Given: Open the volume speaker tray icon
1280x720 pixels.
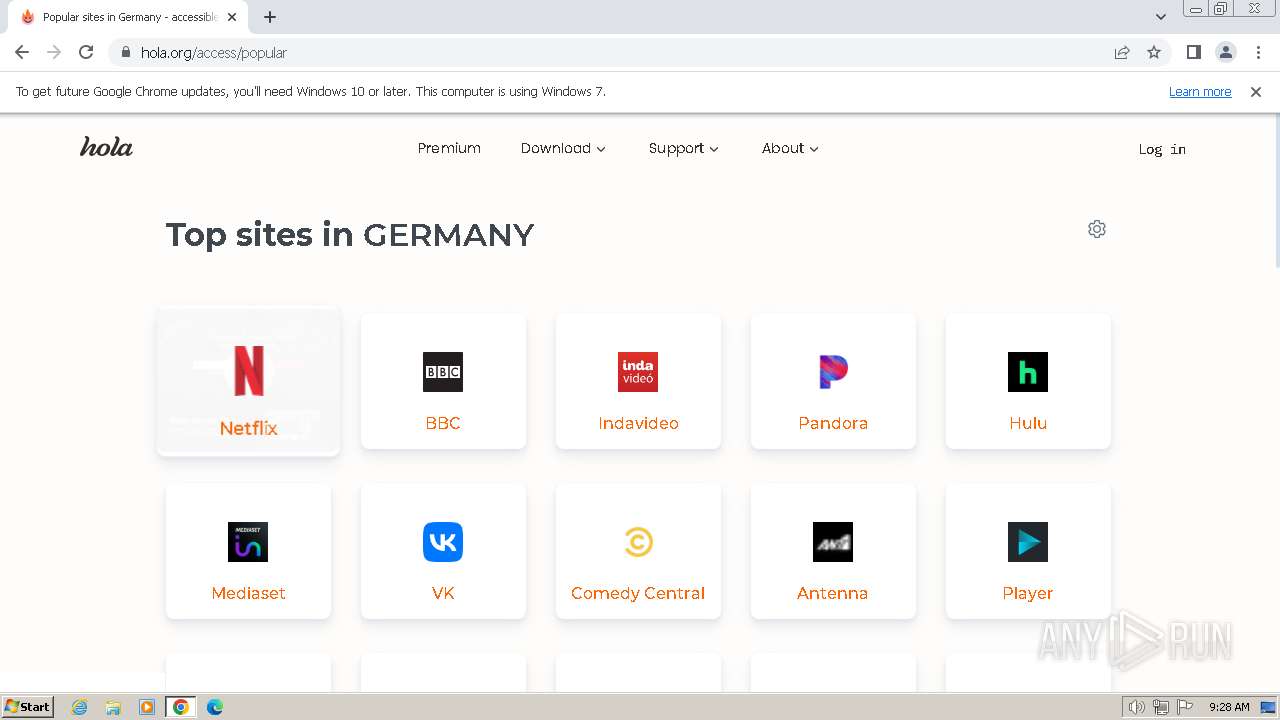Looking at the screenshot, I should [x=1137, y=707].
